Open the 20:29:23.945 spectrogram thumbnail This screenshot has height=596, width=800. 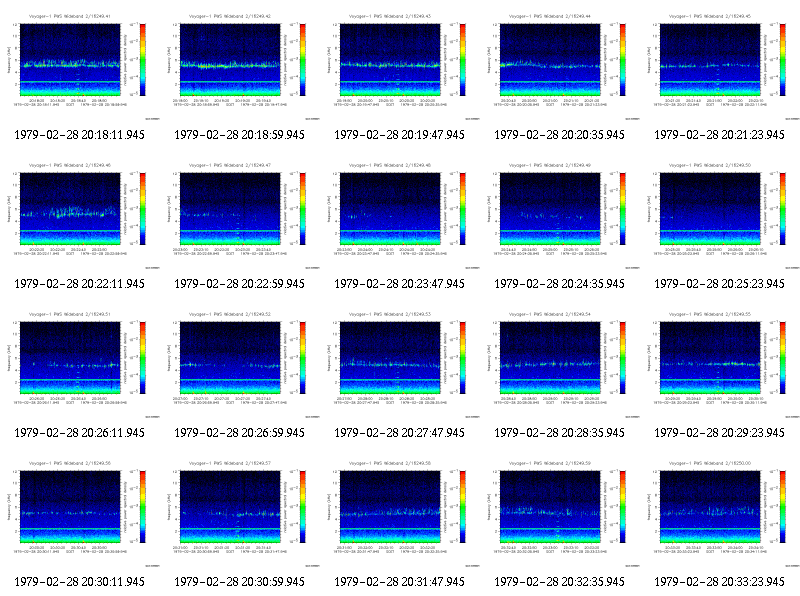(720, 365)
